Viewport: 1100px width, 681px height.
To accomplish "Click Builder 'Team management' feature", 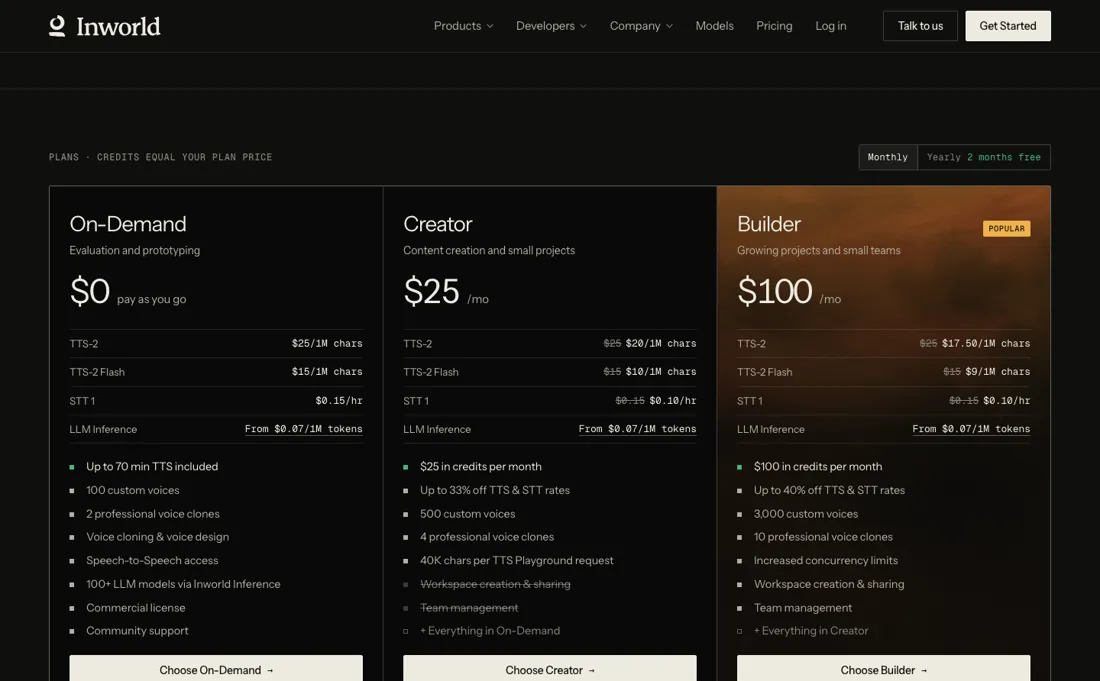I will (803, 608).
